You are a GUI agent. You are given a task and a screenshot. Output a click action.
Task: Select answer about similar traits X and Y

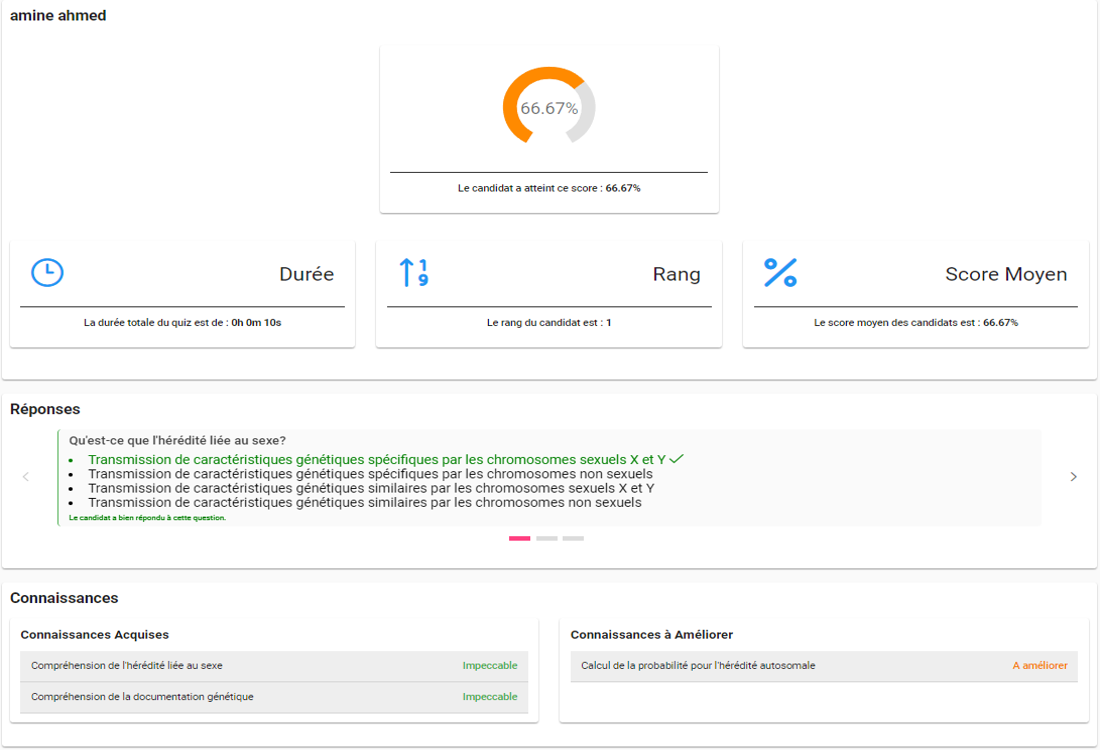(x=370, y=488)
